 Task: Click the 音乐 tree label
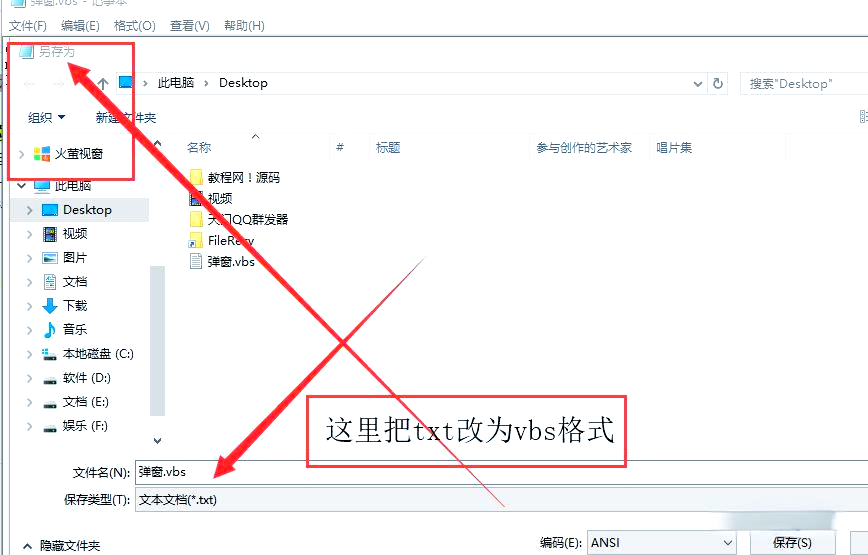click(75, 329)
